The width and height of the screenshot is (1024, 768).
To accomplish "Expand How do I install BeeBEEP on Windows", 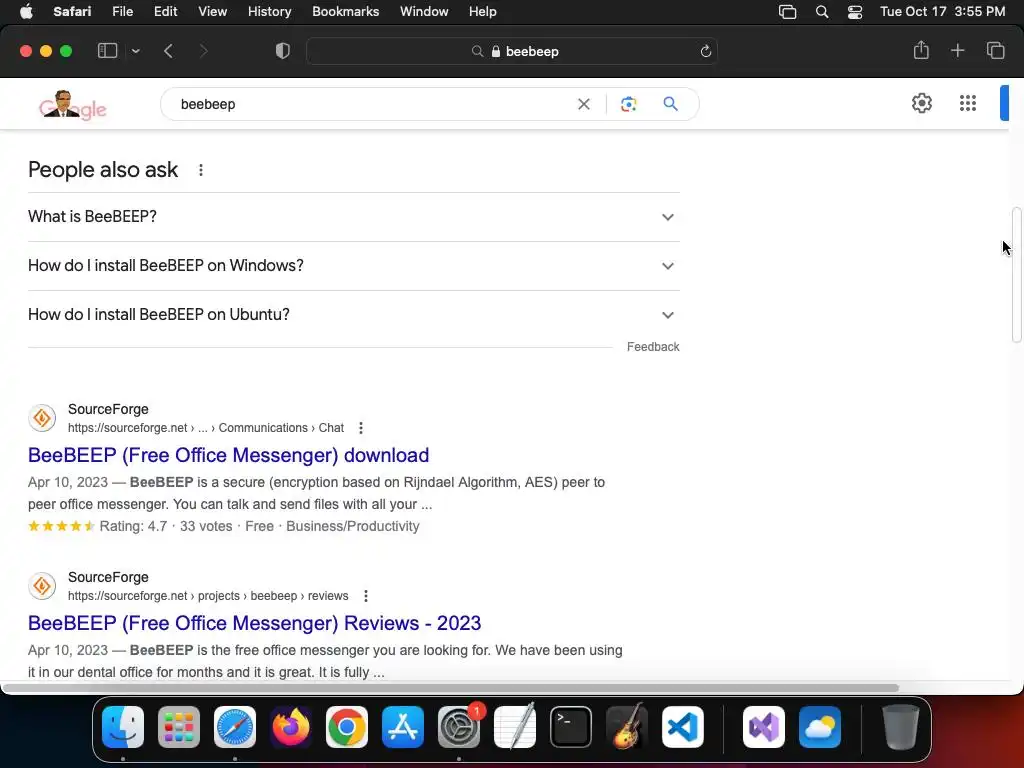I will (x=353, y=266).
